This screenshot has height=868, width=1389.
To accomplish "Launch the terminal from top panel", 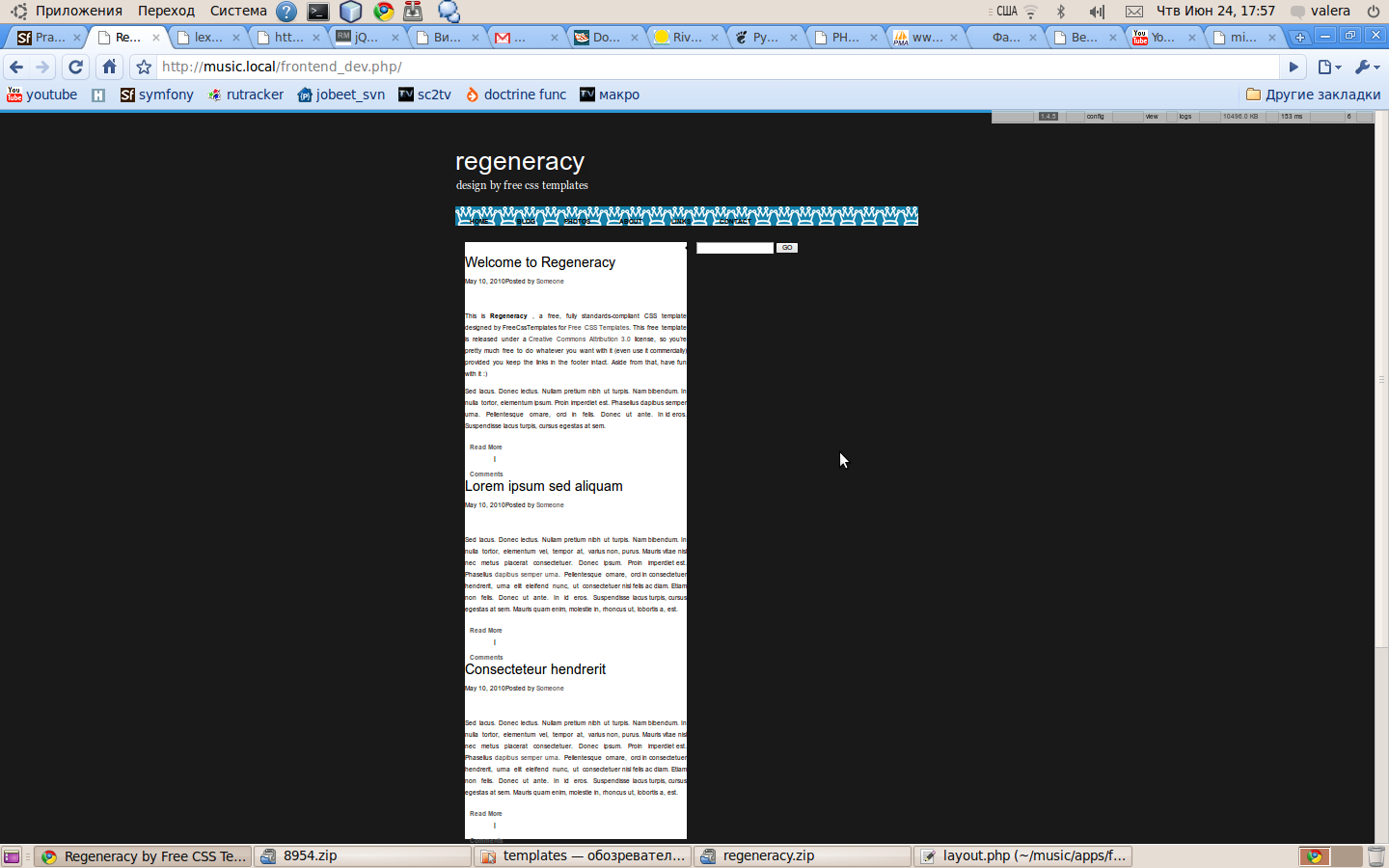I will coord(318,12).
